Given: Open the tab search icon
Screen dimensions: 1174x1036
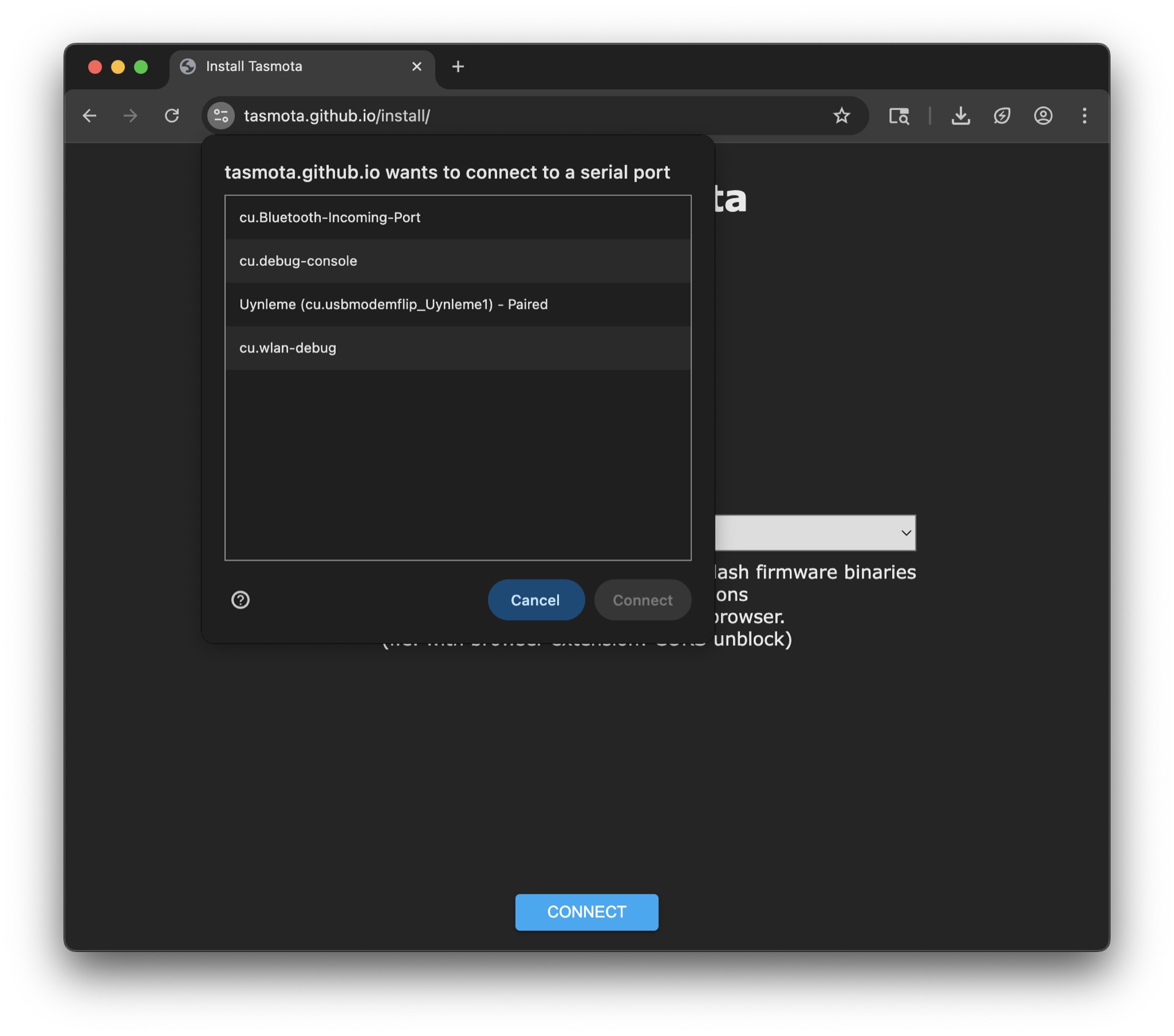Looking at the screenshot, I should point(898,116).
